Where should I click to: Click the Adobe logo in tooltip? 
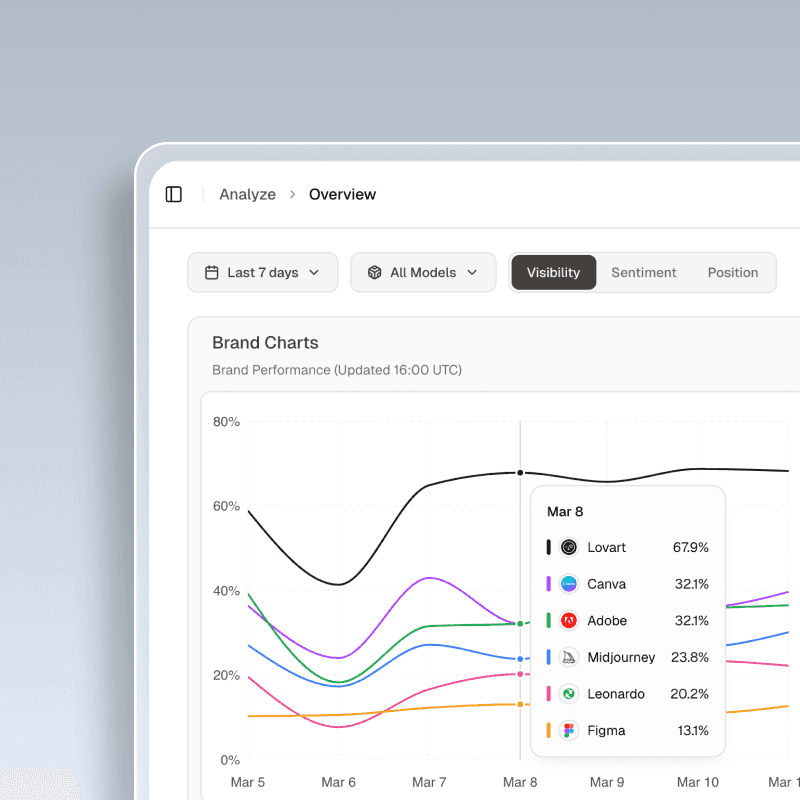click(568, 620)
